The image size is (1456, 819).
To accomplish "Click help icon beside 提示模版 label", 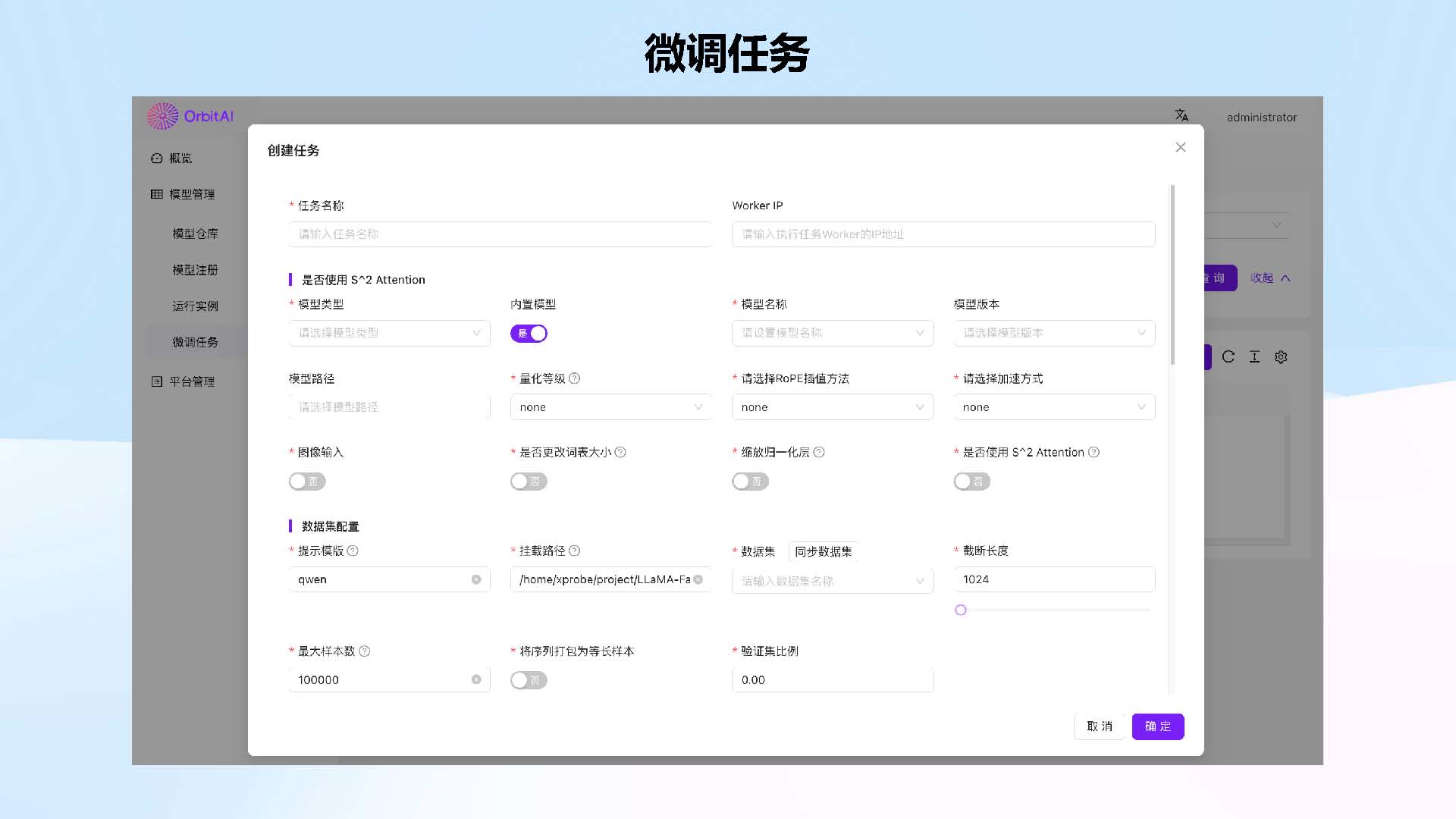I will pyautogui.click(x=353, y=551).
